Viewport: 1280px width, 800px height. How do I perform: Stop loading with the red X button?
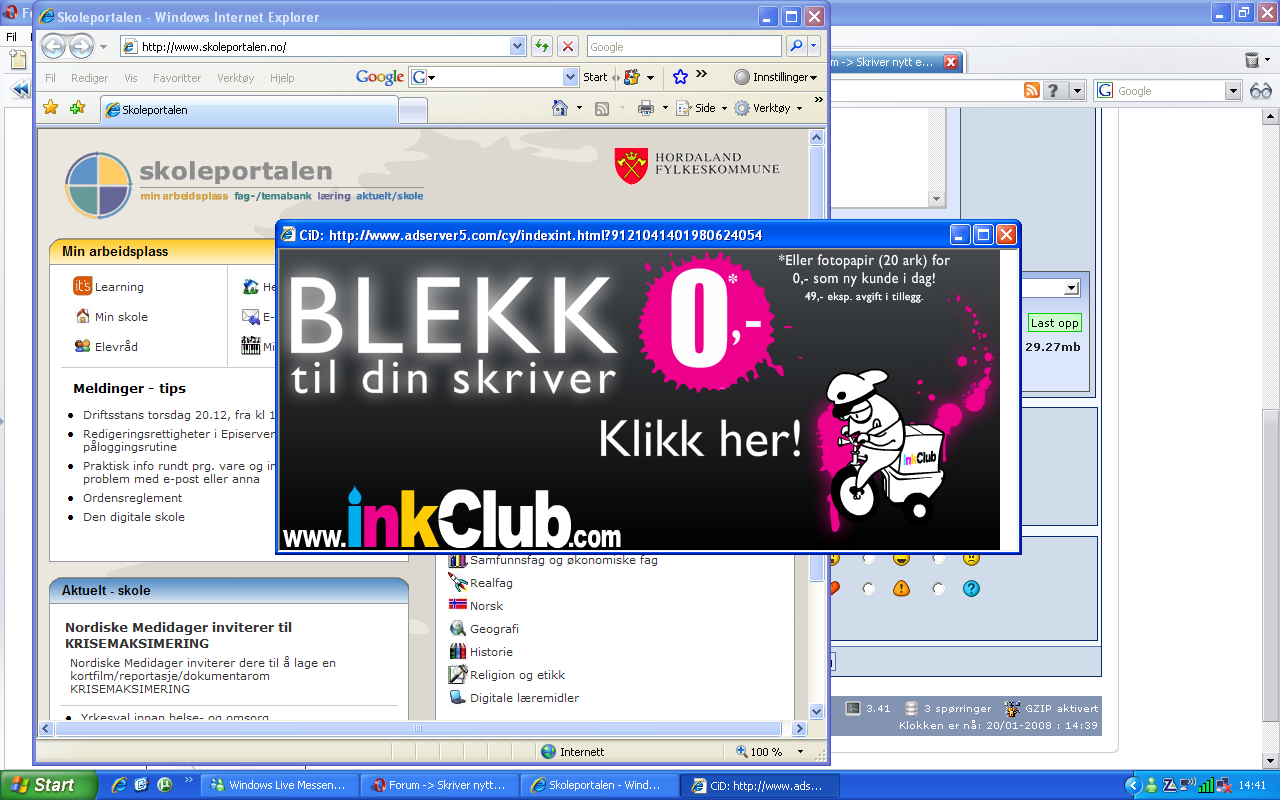568,46
